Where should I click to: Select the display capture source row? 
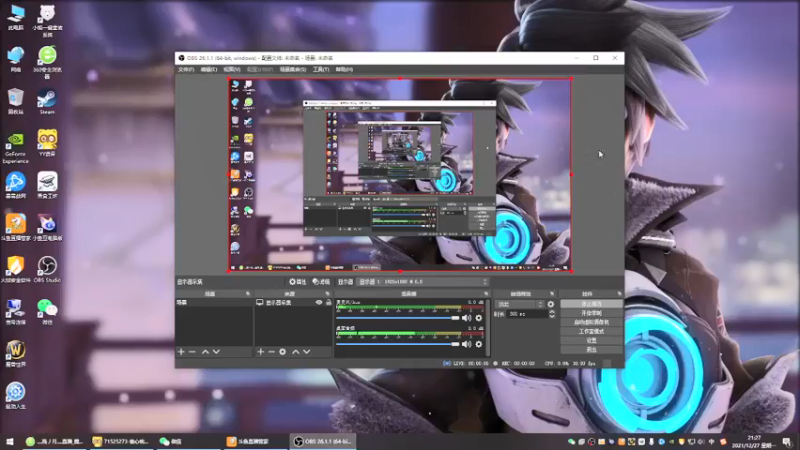pos(293,303)
